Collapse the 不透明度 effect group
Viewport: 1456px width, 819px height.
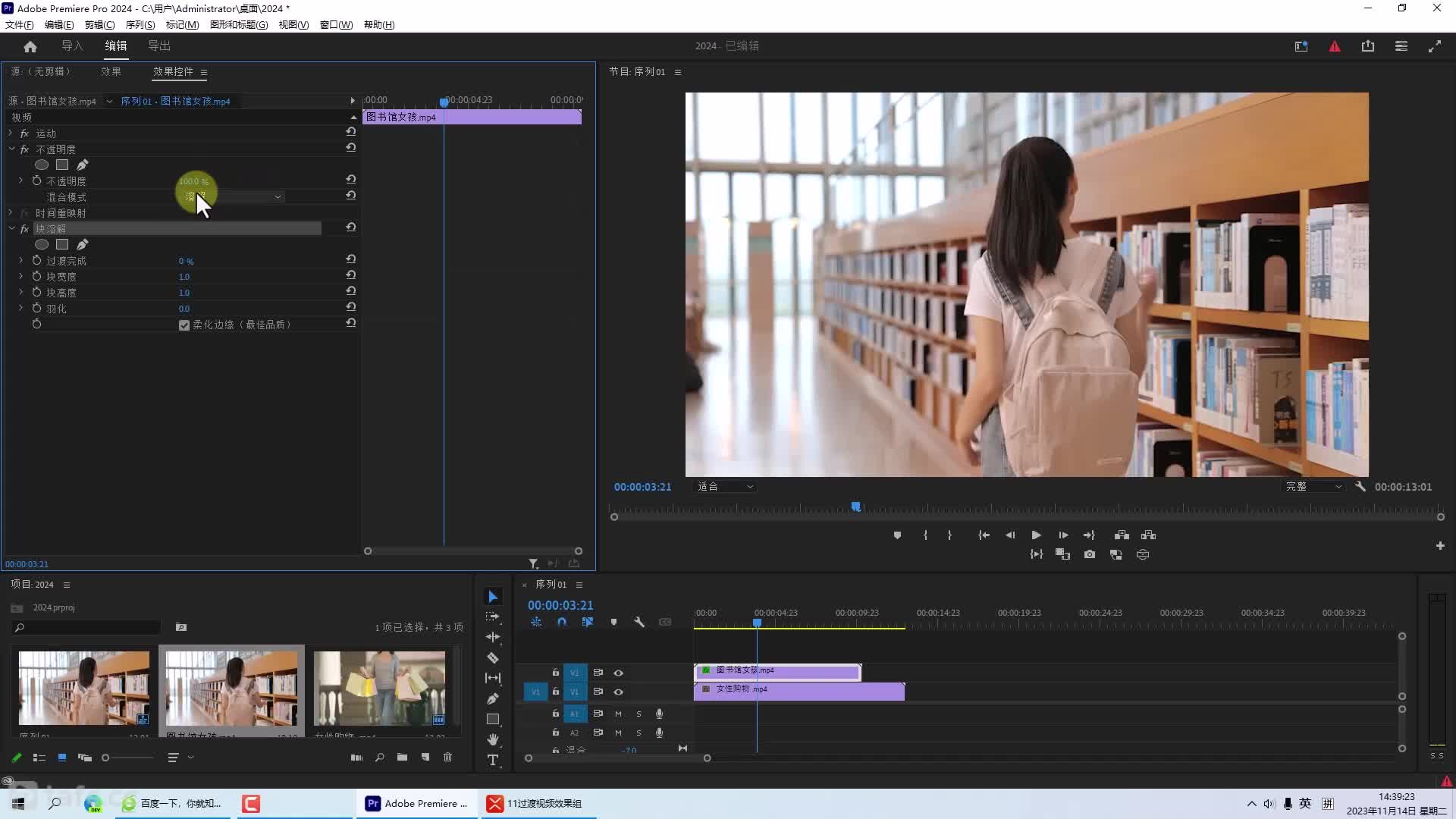[11, 149]
